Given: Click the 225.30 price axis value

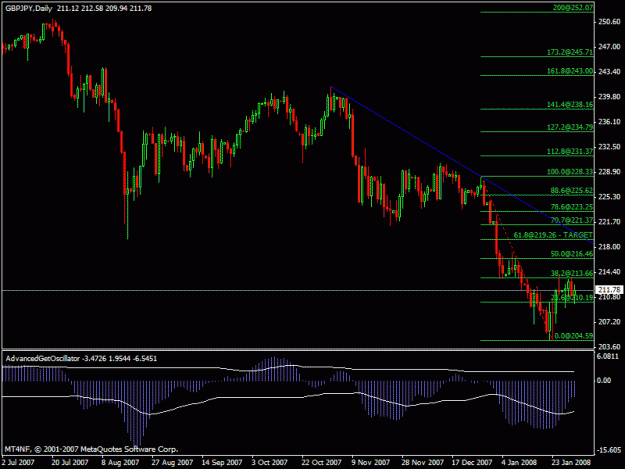Looking at the screenshot, I should 609,197.
